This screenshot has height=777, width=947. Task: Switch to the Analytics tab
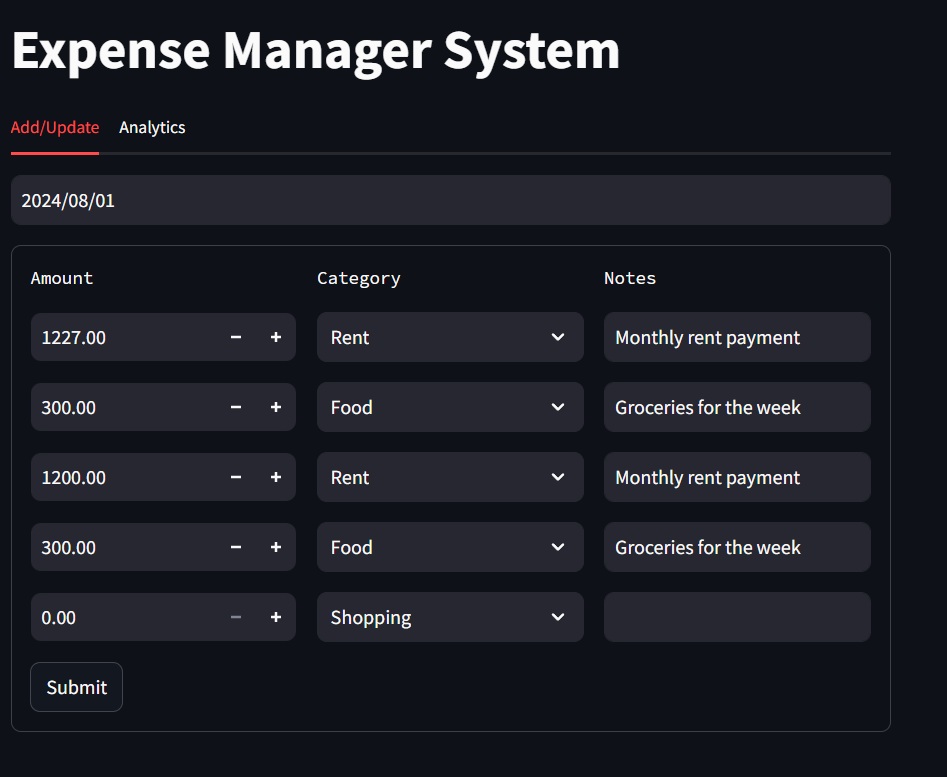tap(152, 127)
